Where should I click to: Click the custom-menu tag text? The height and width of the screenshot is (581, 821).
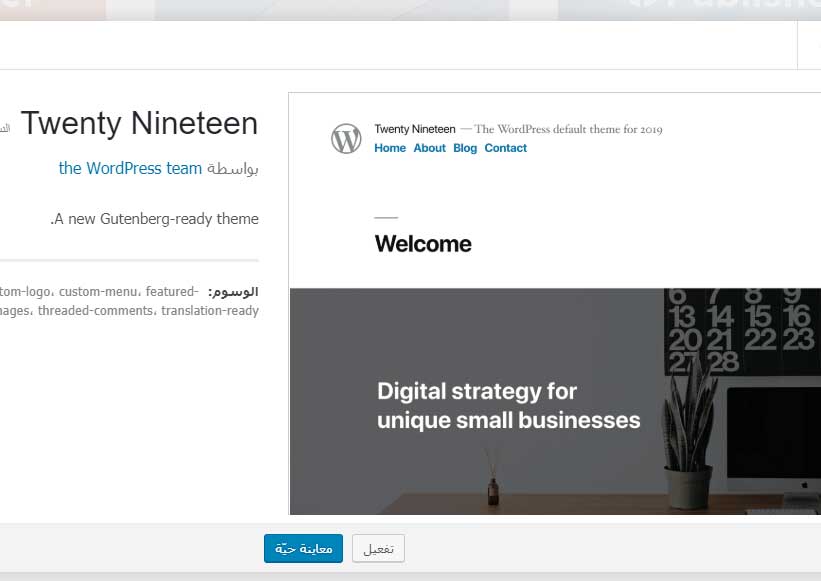click(x=98, y=292)
